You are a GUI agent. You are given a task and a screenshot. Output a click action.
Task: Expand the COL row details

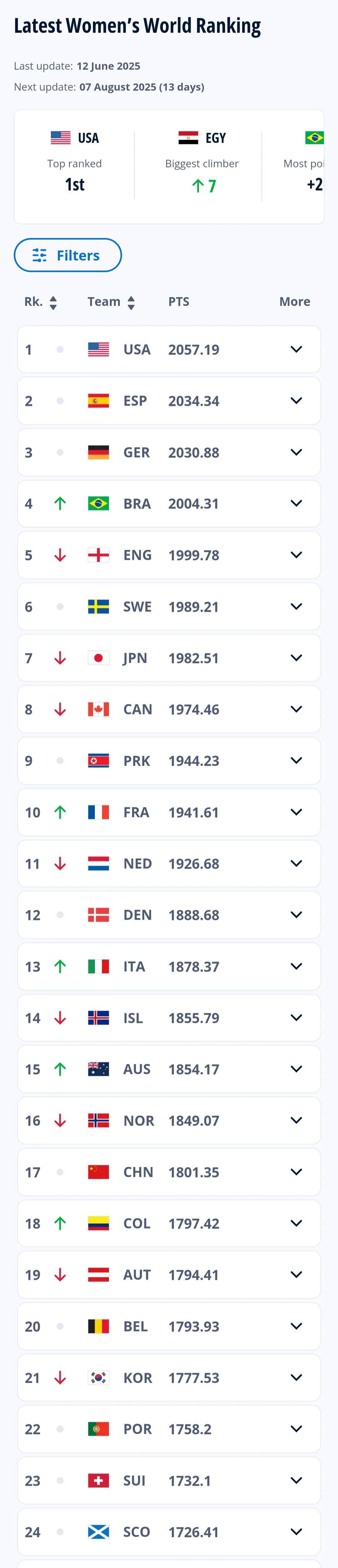297,1223
